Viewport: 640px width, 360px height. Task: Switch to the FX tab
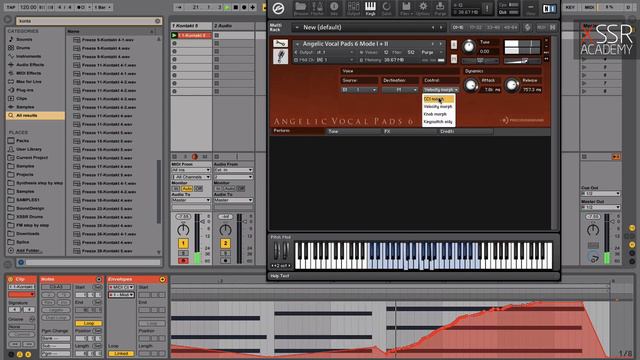[x=409, y=131]
